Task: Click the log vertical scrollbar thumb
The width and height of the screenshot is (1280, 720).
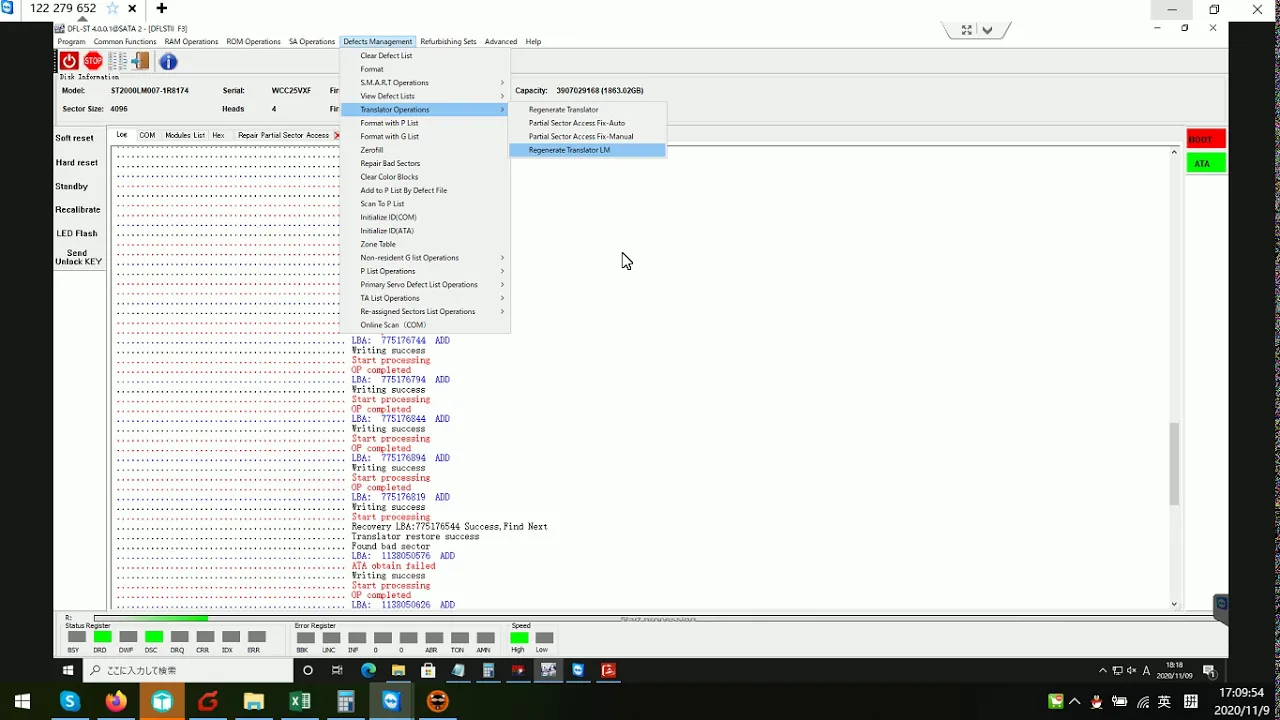Action: [x=1174, y=463]
